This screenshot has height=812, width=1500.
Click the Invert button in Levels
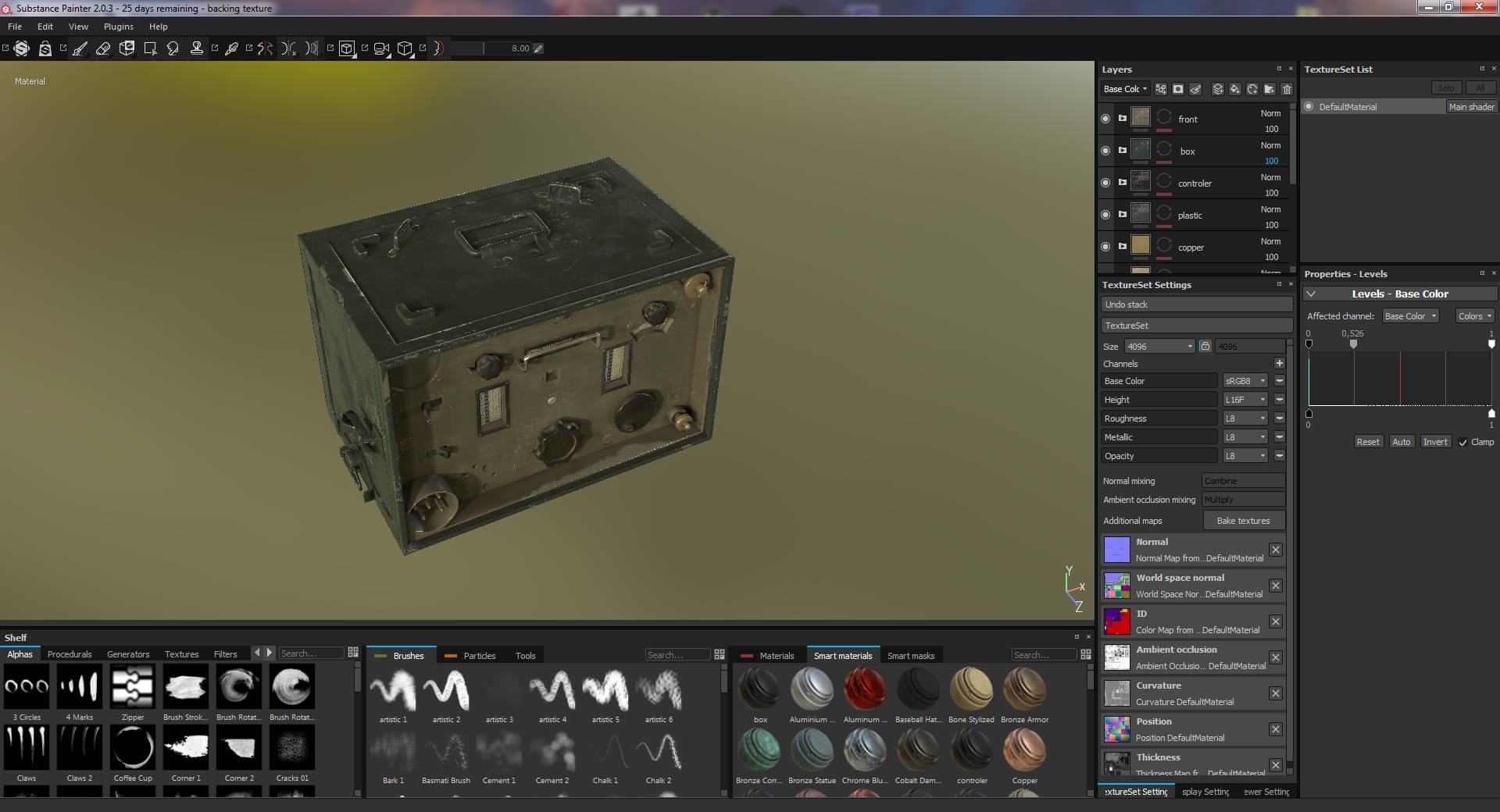coord(1434,442)
